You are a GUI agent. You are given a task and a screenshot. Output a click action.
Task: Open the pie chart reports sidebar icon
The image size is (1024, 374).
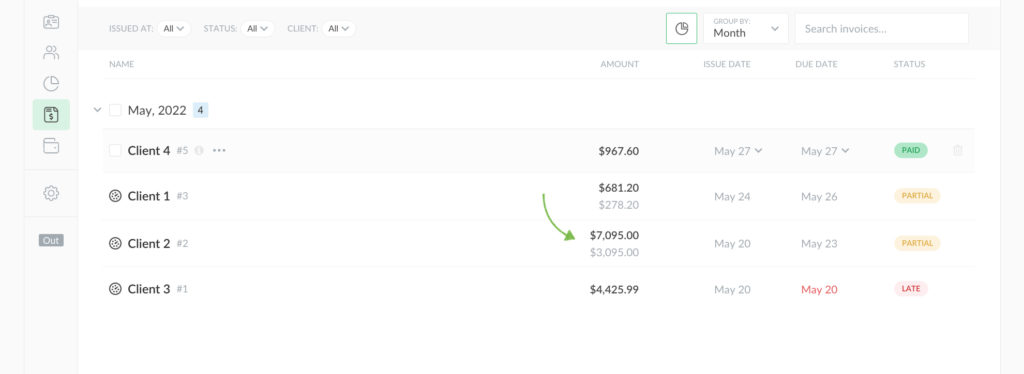click(x=51, y=84)
